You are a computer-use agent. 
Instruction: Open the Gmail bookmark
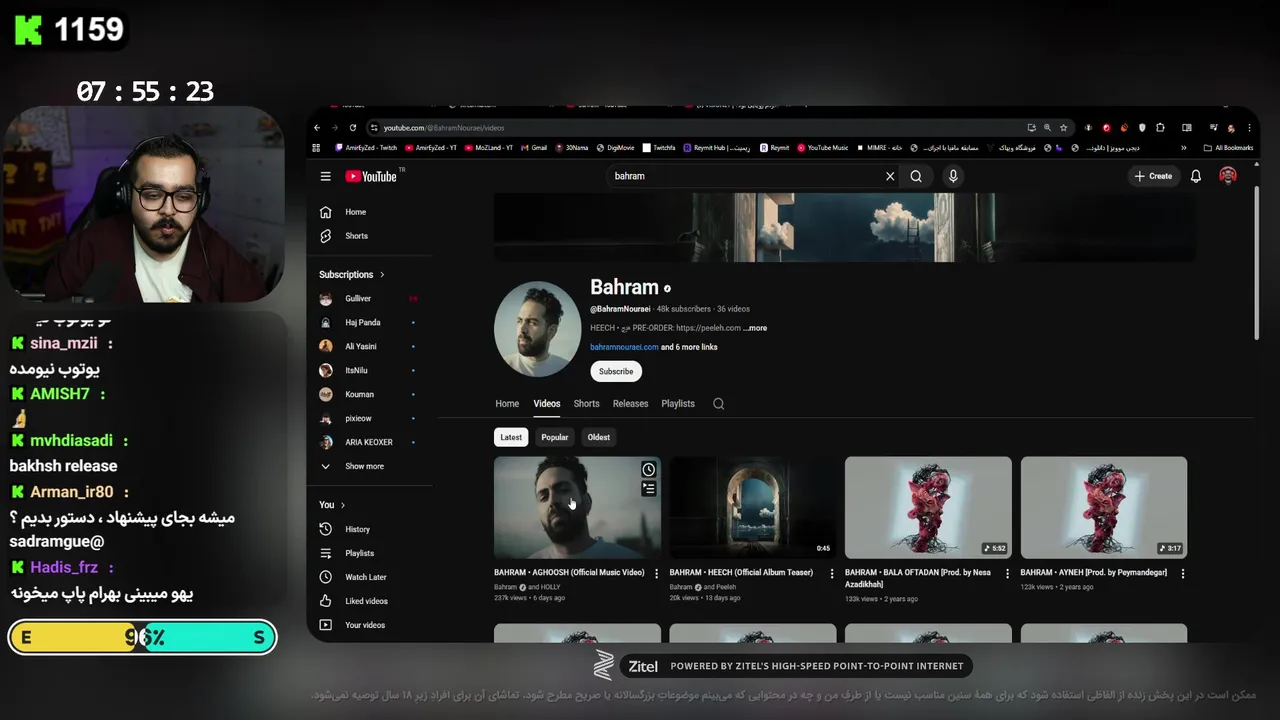click(533, 148)
